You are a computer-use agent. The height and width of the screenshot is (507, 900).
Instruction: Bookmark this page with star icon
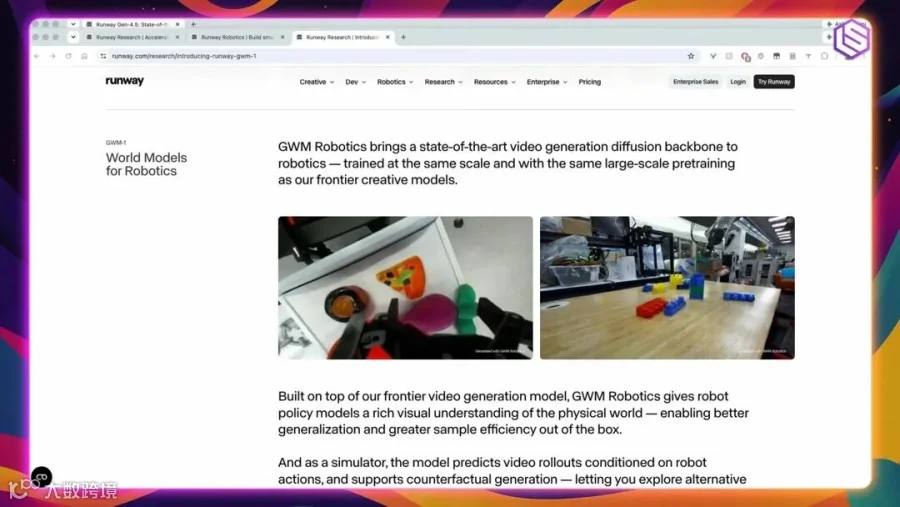[x=691, y=56]
